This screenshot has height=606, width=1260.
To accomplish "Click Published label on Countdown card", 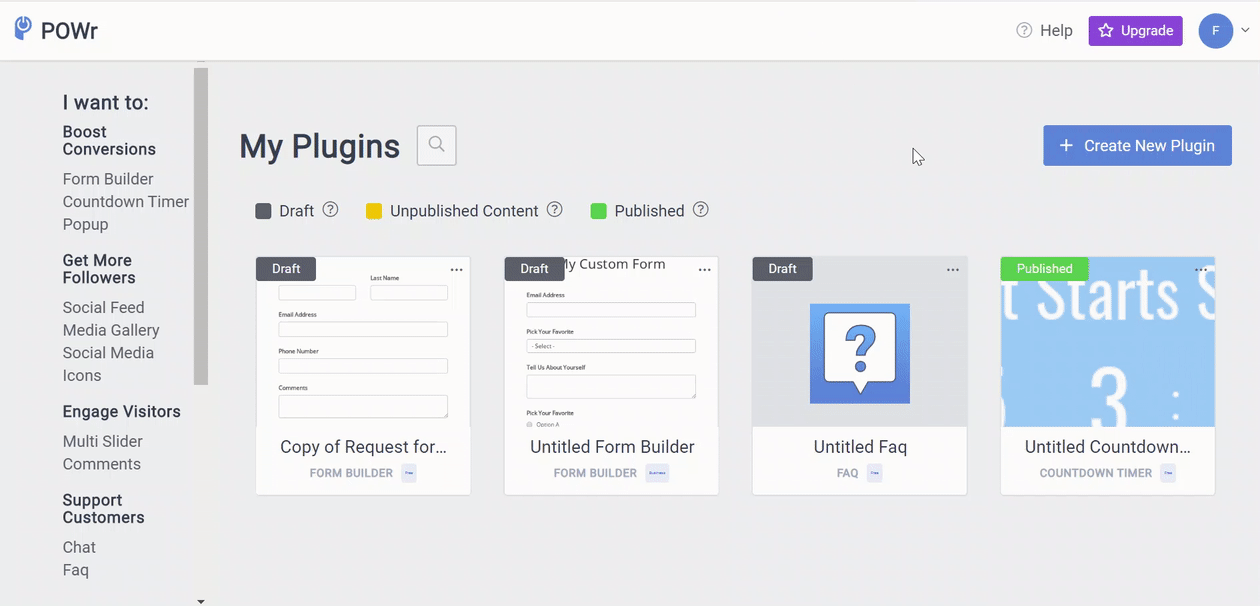I will 1045,268.
